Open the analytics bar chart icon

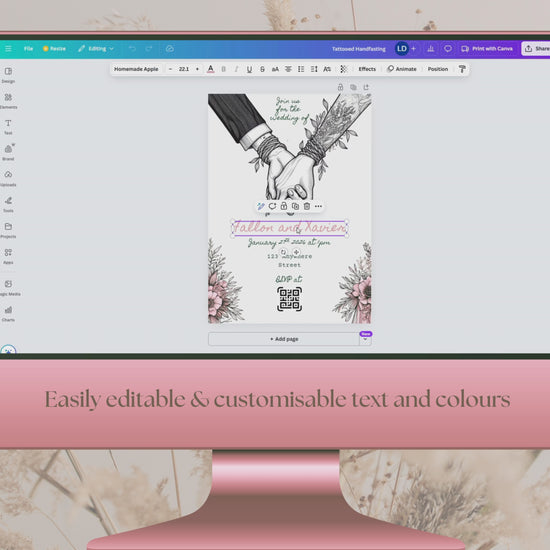(431, 49)
